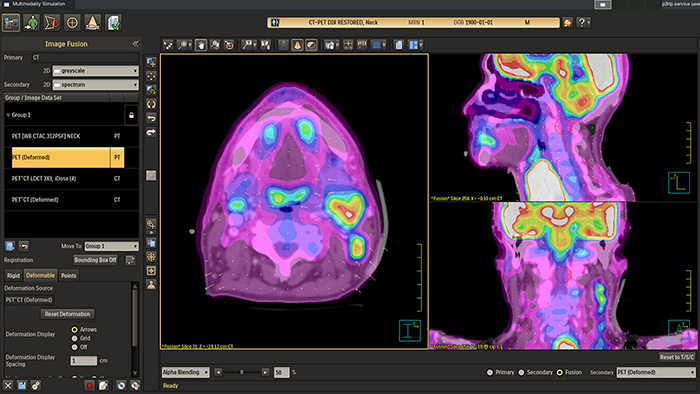Viewport: 700px width, 394px height.
Task: Select Arrows deformation display option
Action: [75, 330]
